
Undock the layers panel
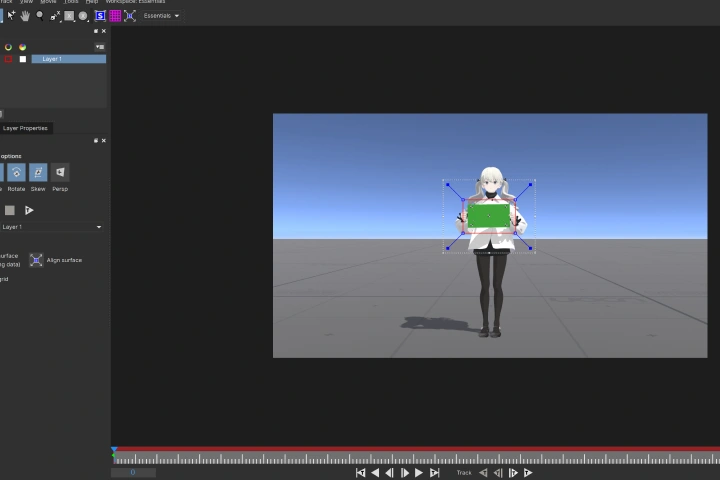(96, 31)
